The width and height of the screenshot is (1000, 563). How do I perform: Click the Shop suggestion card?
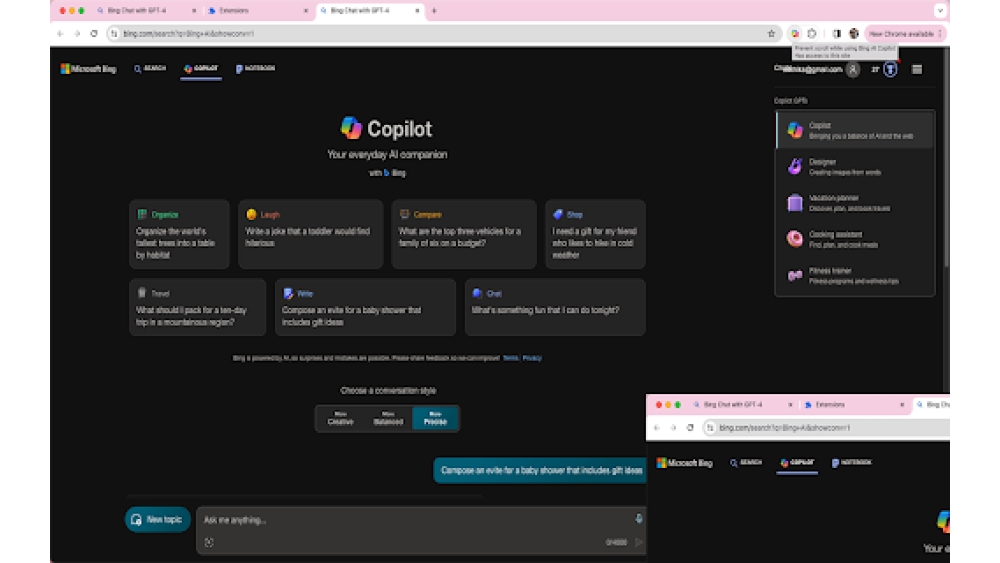pyautogui.click(x=595, y=234)
